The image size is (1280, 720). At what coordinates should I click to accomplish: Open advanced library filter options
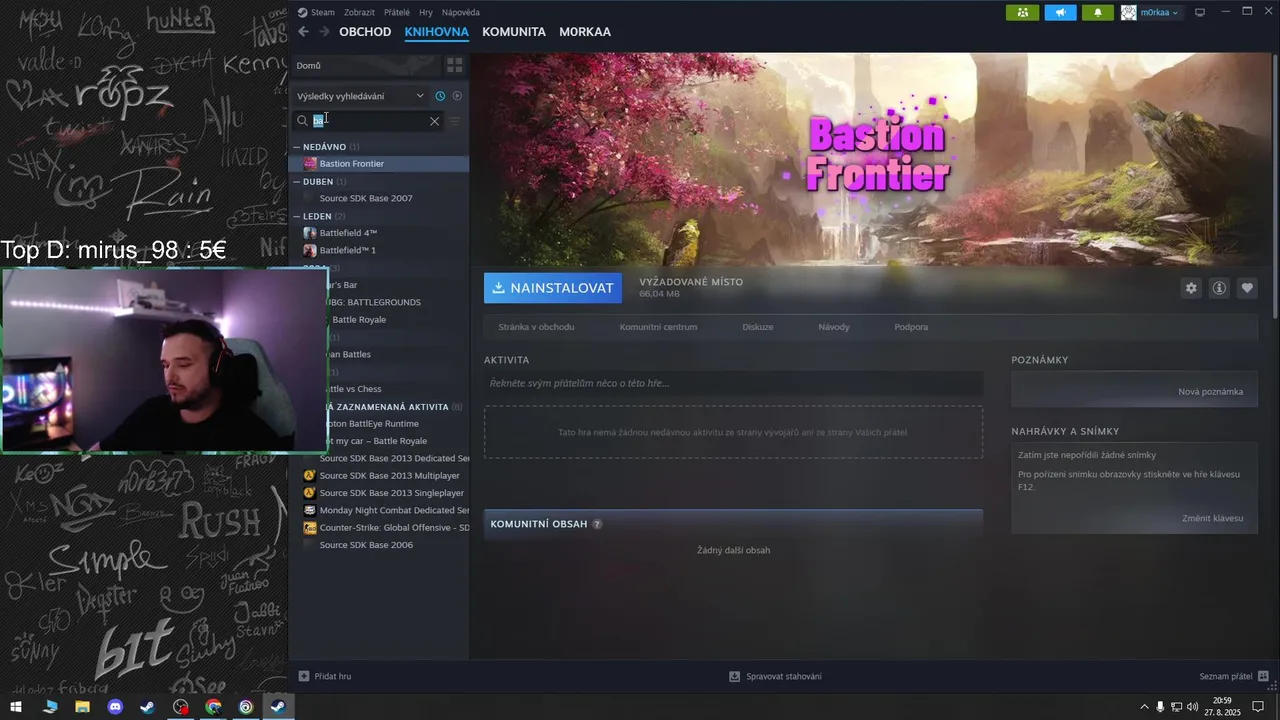pyautogui.click(x=455, y=121)
